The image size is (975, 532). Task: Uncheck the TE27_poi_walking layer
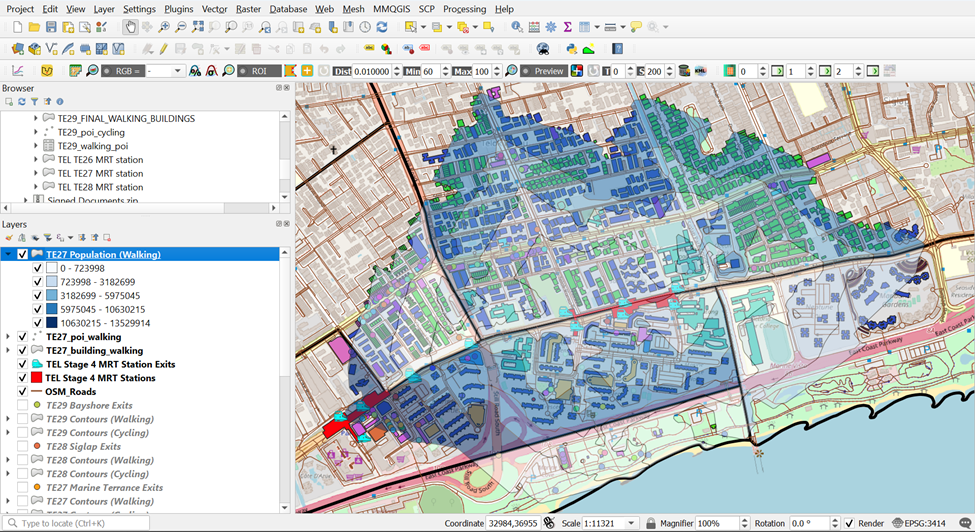23,337
